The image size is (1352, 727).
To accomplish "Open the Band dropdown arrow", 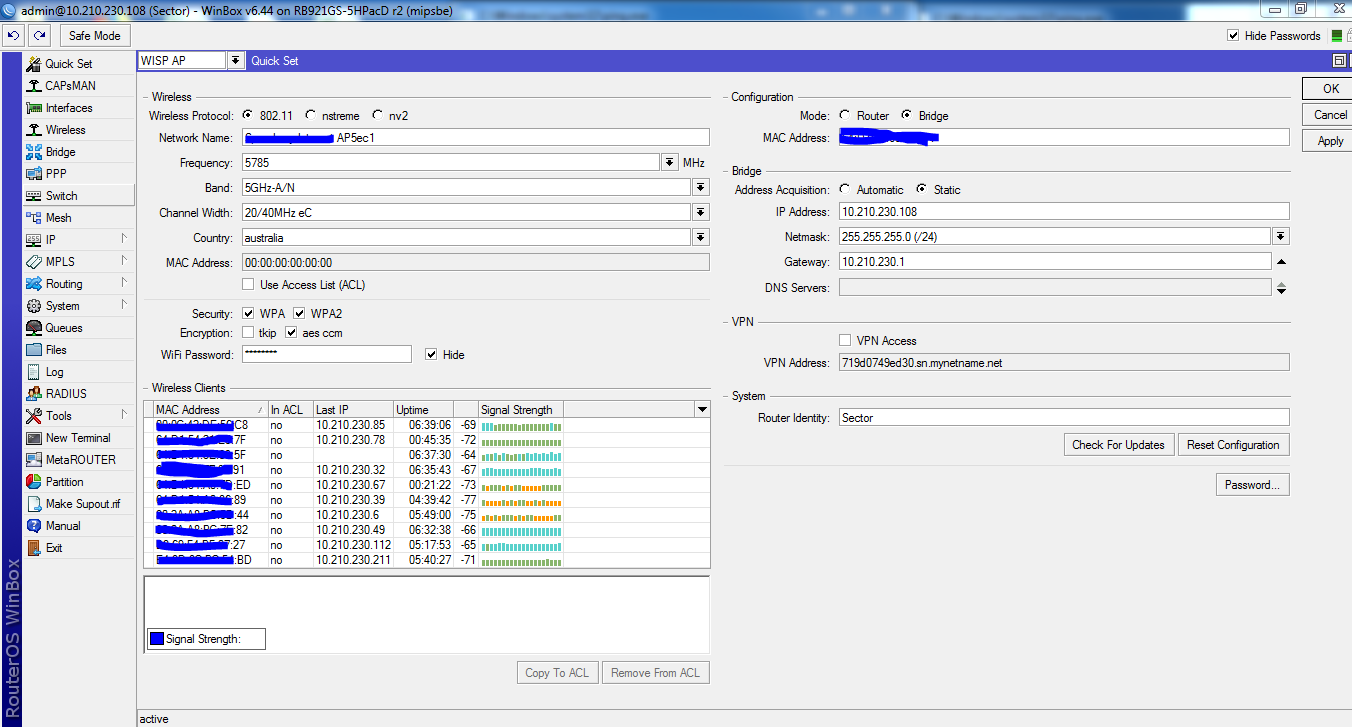I will click(x=701, y=187).
